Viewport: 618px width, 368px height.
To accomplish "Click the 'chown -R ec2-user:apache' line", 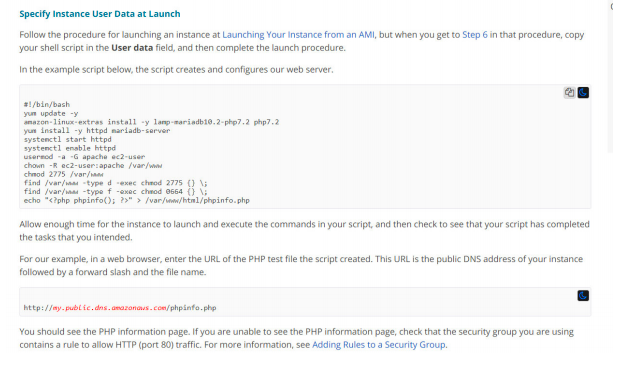I will (x=93, y=165).
